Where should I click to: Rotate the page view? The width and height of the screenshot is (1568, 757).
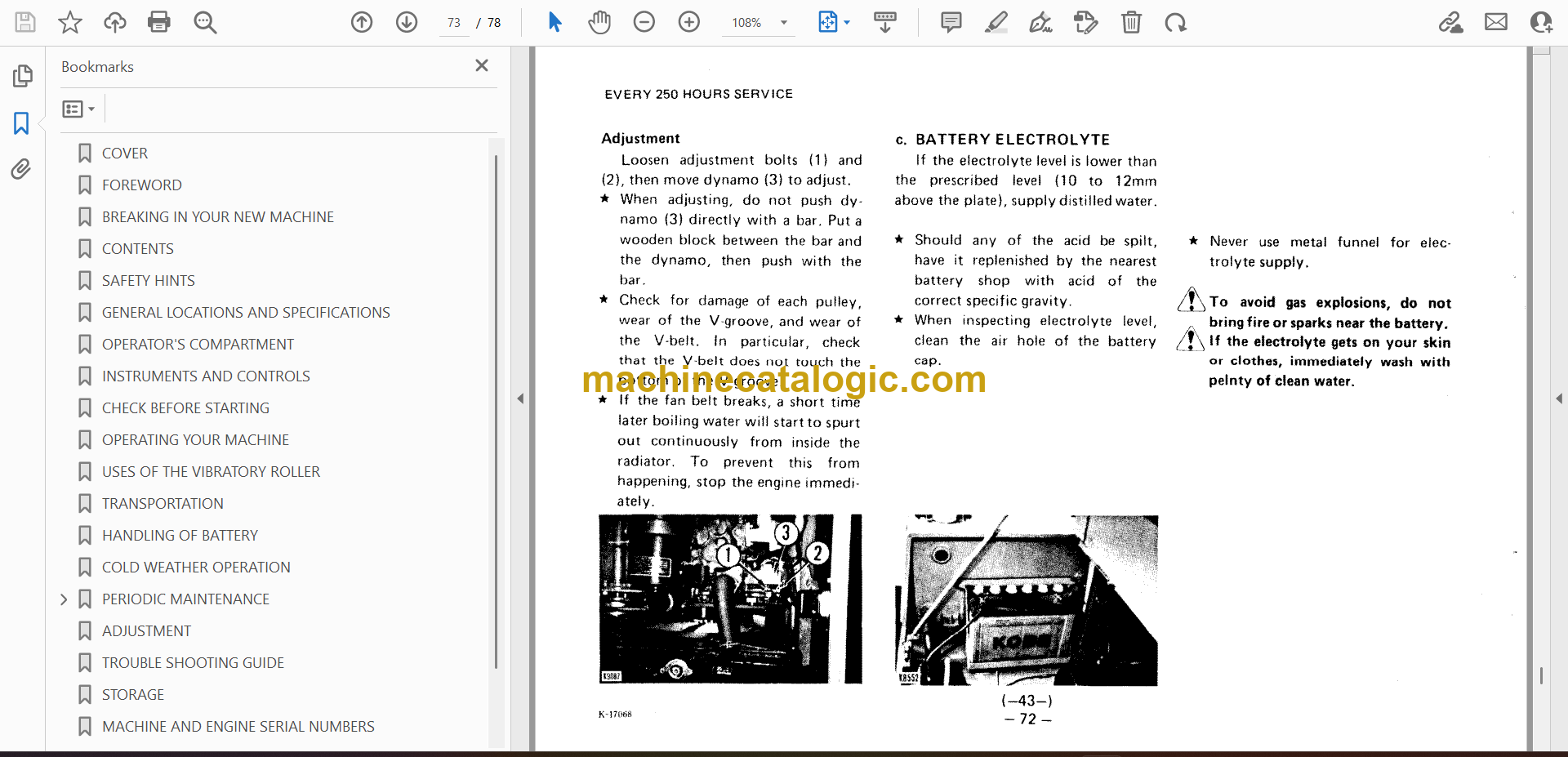[1176, 22]
